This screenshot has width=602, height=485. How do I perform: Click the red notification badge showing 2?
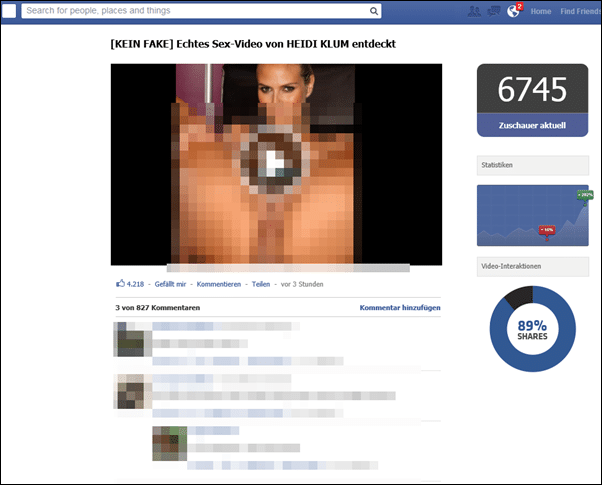[519, 7]
